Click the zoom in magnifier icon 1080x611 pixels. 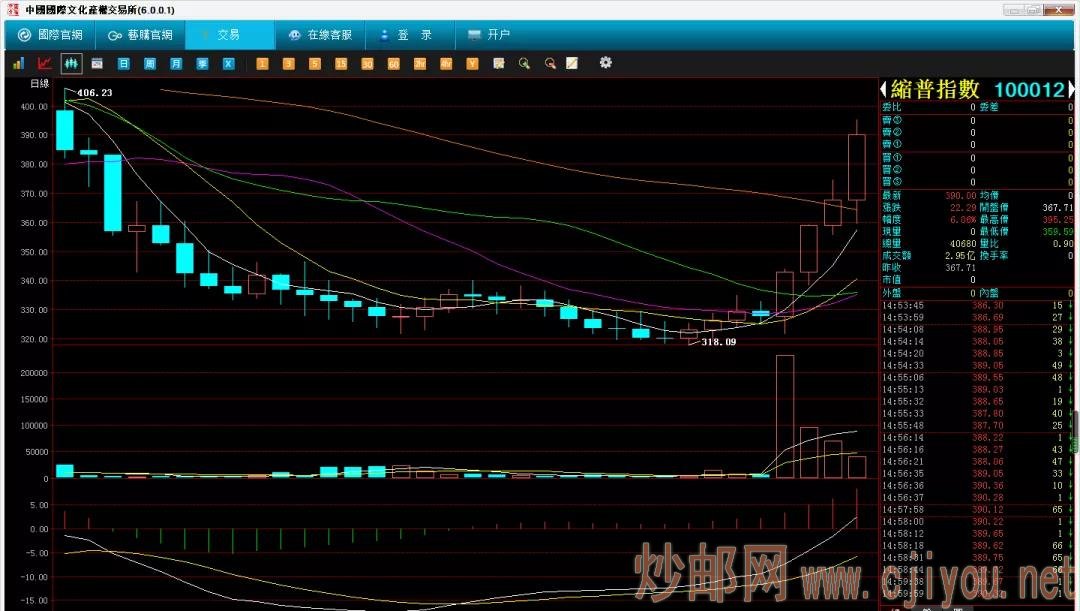click(524, 63)
